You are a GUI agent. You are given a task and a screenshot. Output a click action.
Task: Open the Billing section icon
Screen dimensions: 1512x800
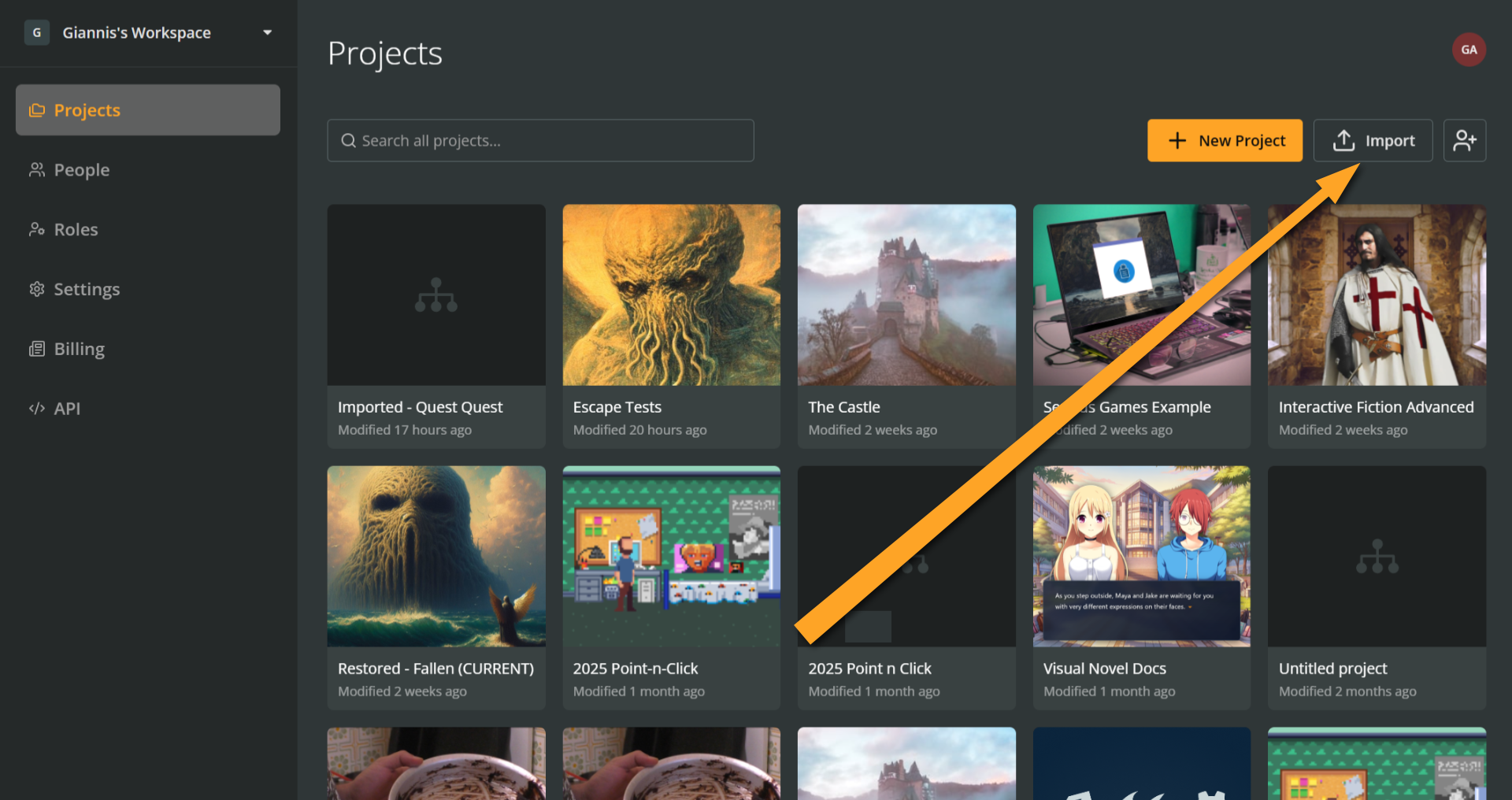click(x=37, y=349)
